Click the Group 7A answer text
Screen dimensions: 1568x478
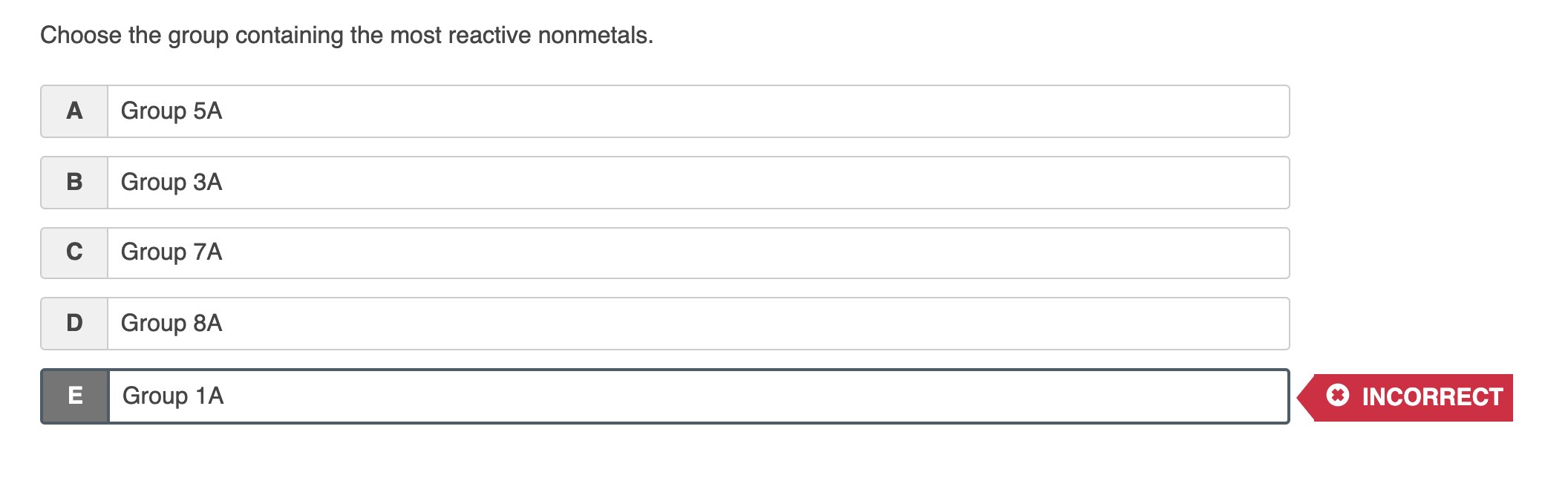[172, 252]
